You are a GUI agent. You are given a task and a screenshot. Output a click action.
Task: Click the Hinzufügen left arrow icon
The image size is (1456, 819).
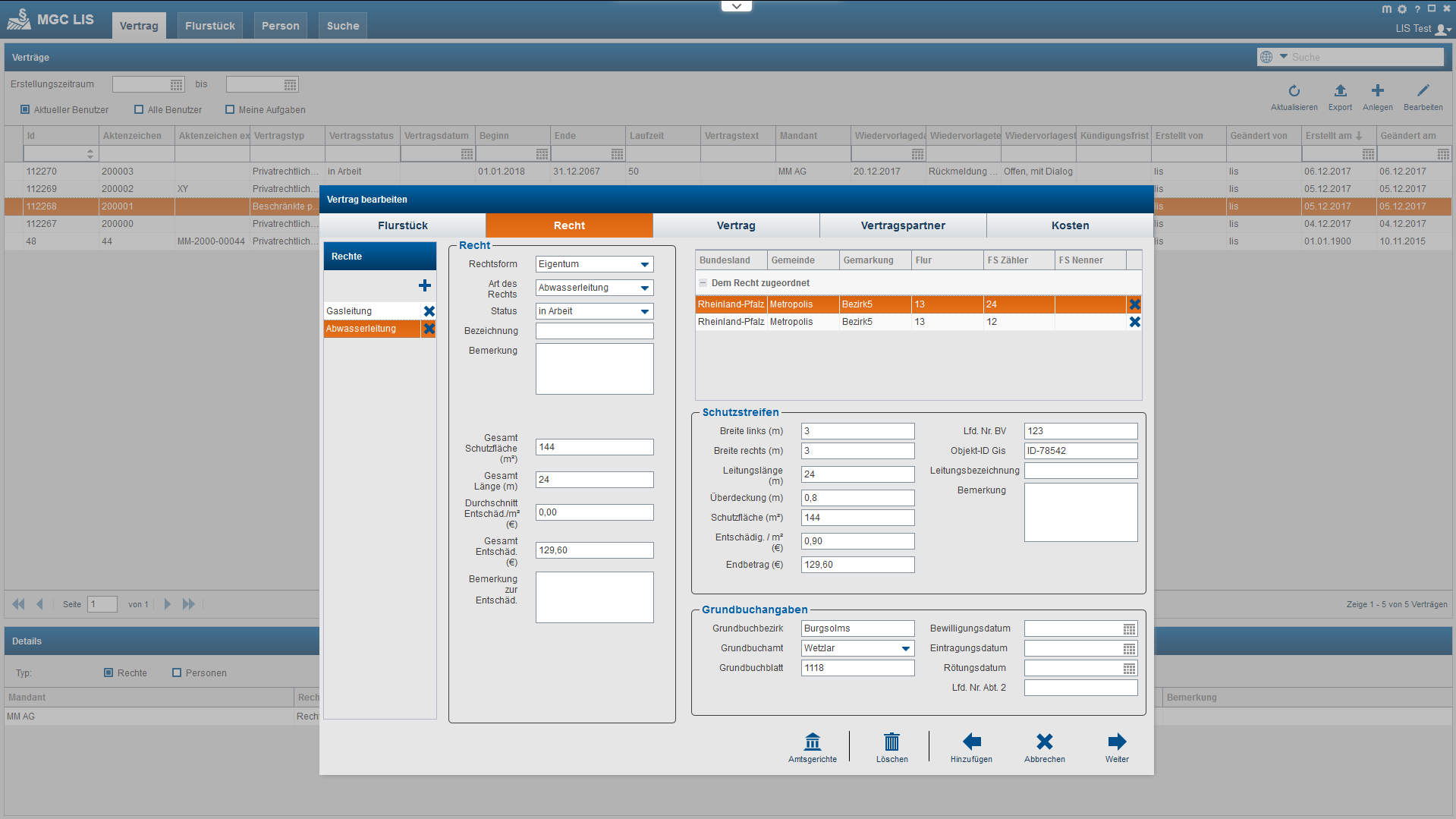tap(971, 742)
